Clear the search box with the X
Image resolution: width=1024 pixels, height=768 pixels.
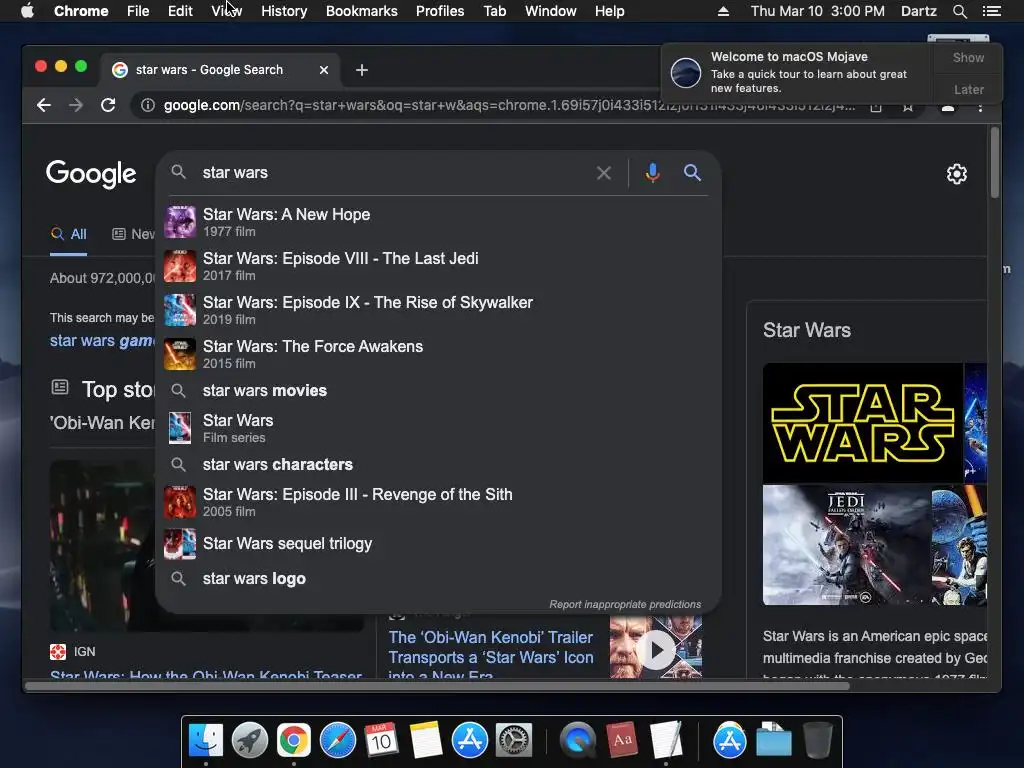(604, 173)
